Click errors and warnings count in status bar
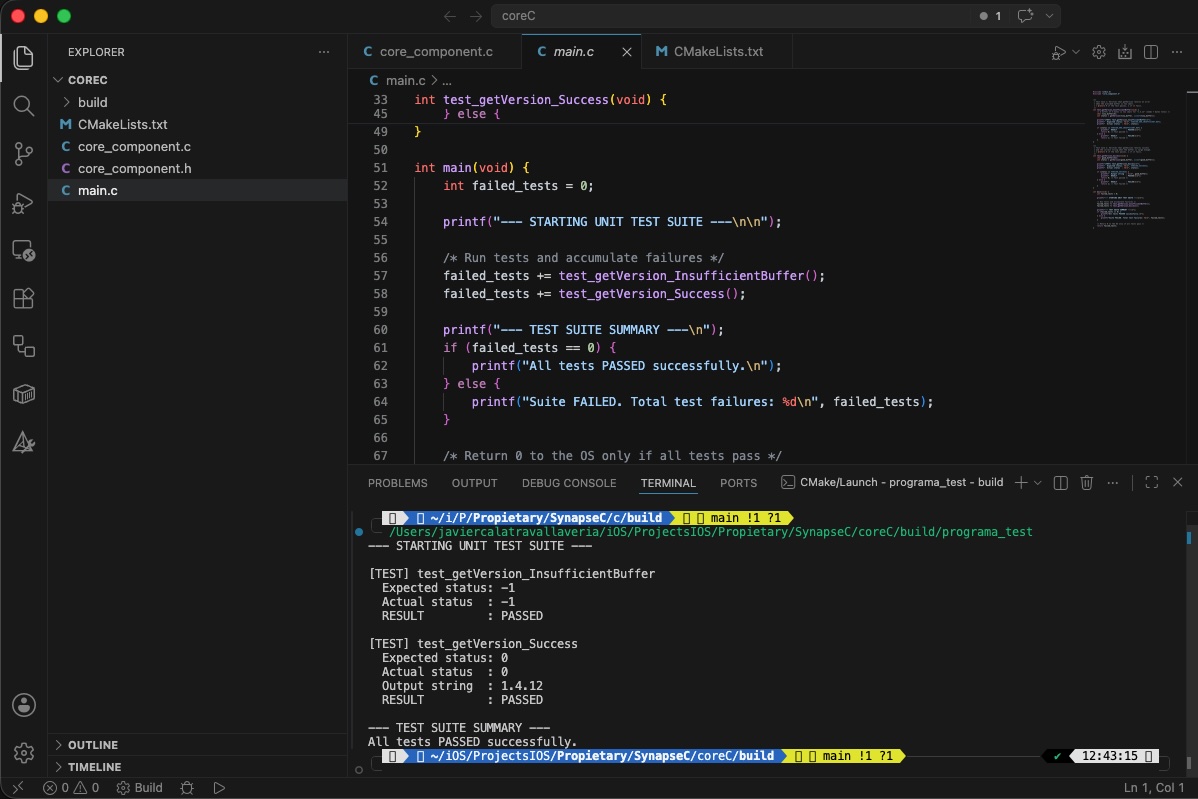 [71, 788]
